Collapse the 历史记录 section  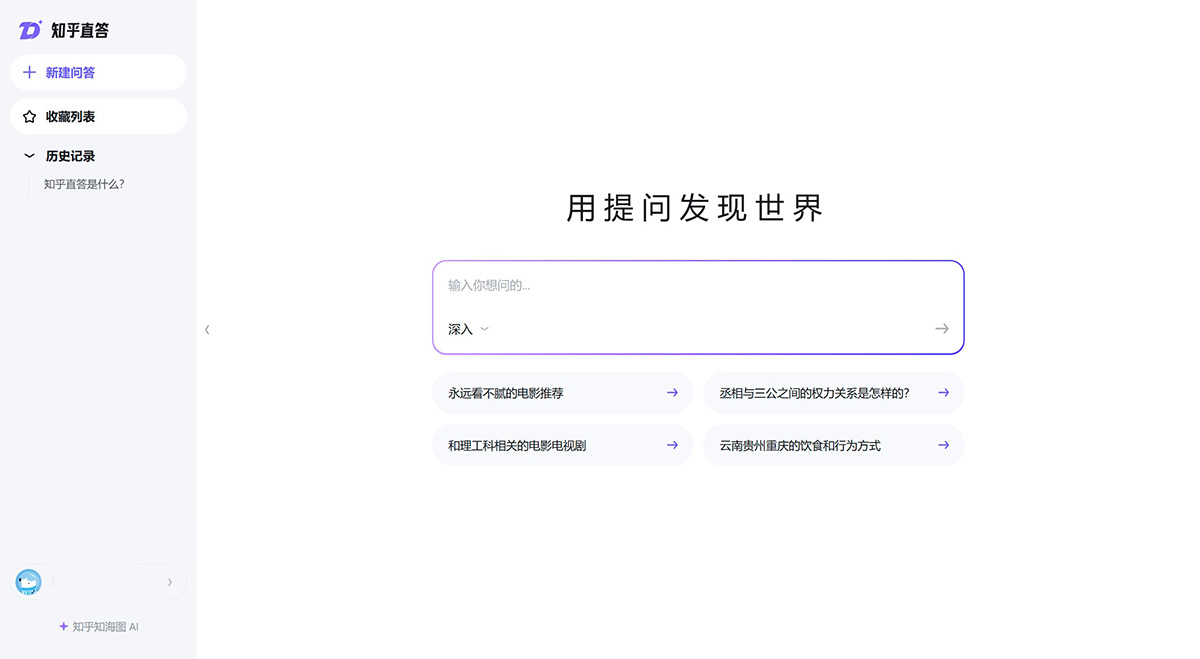pos(26,155)
